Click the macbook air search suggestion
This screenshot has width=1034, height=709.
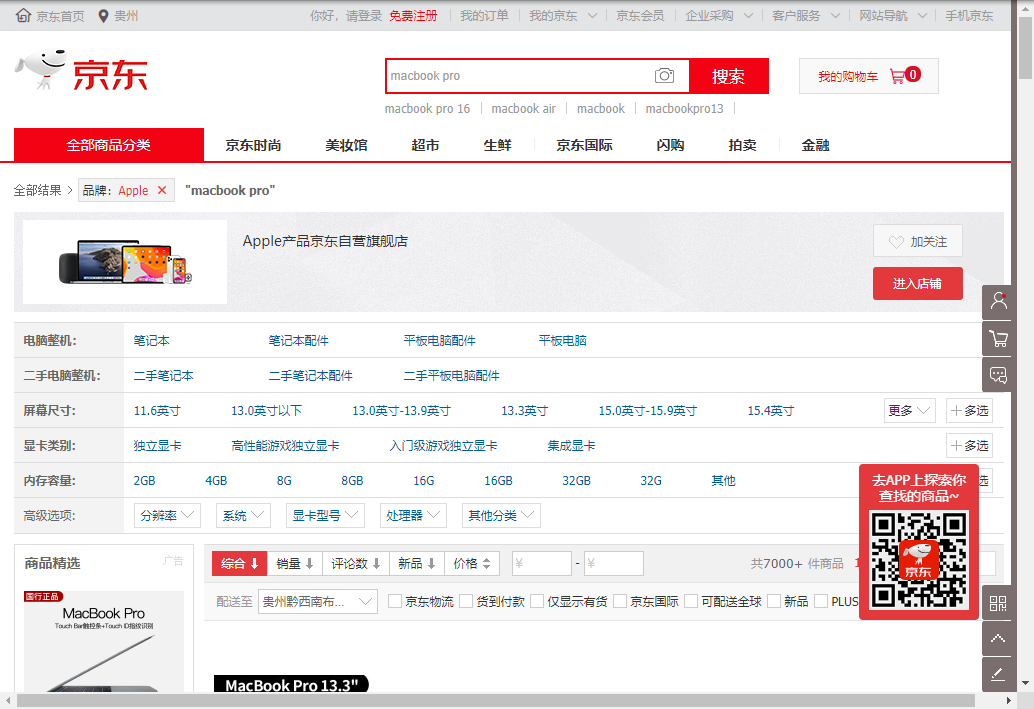pos(524,109)
